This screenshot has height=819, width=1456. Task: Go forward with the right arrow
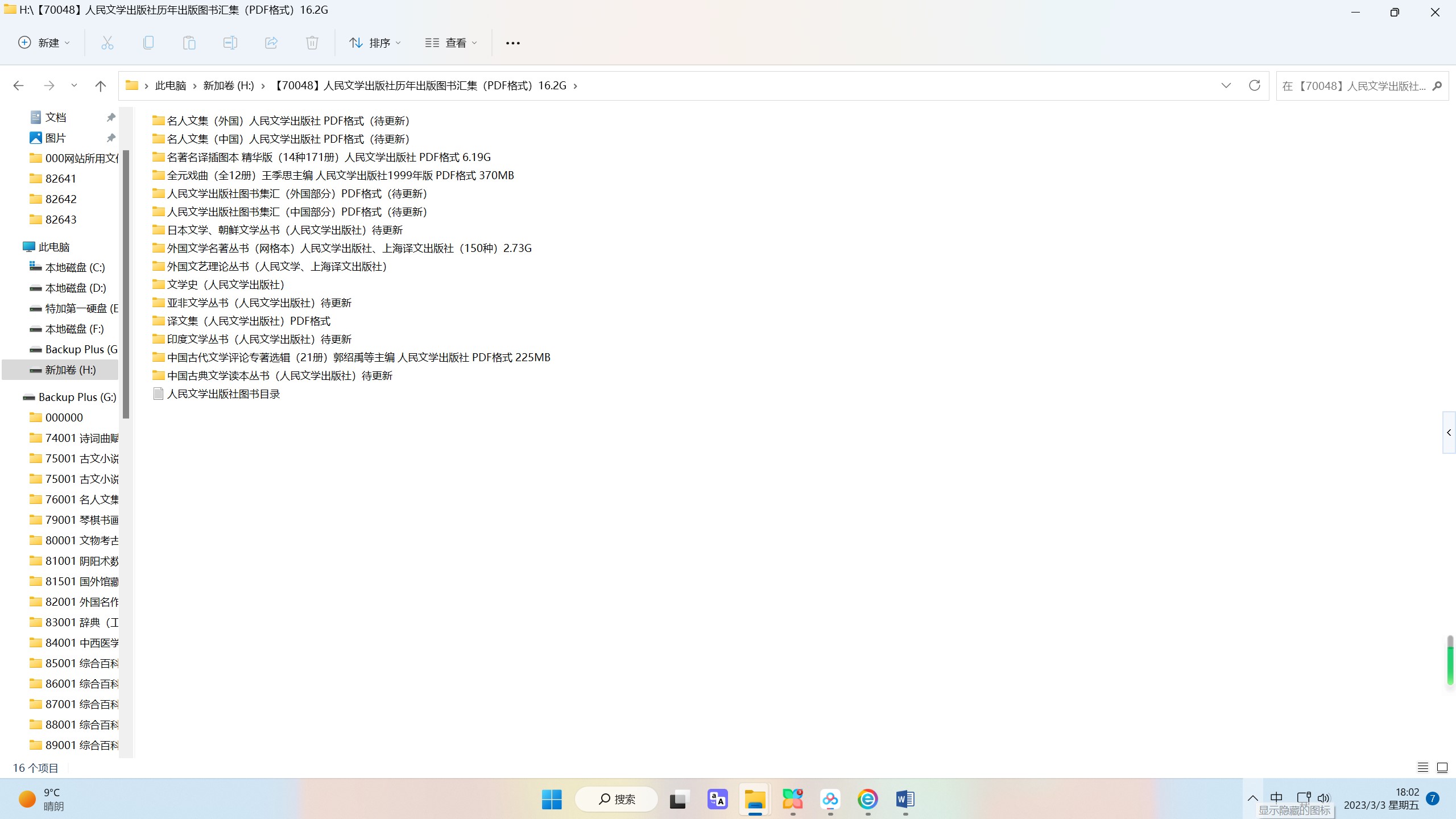(x=49, y=86)
